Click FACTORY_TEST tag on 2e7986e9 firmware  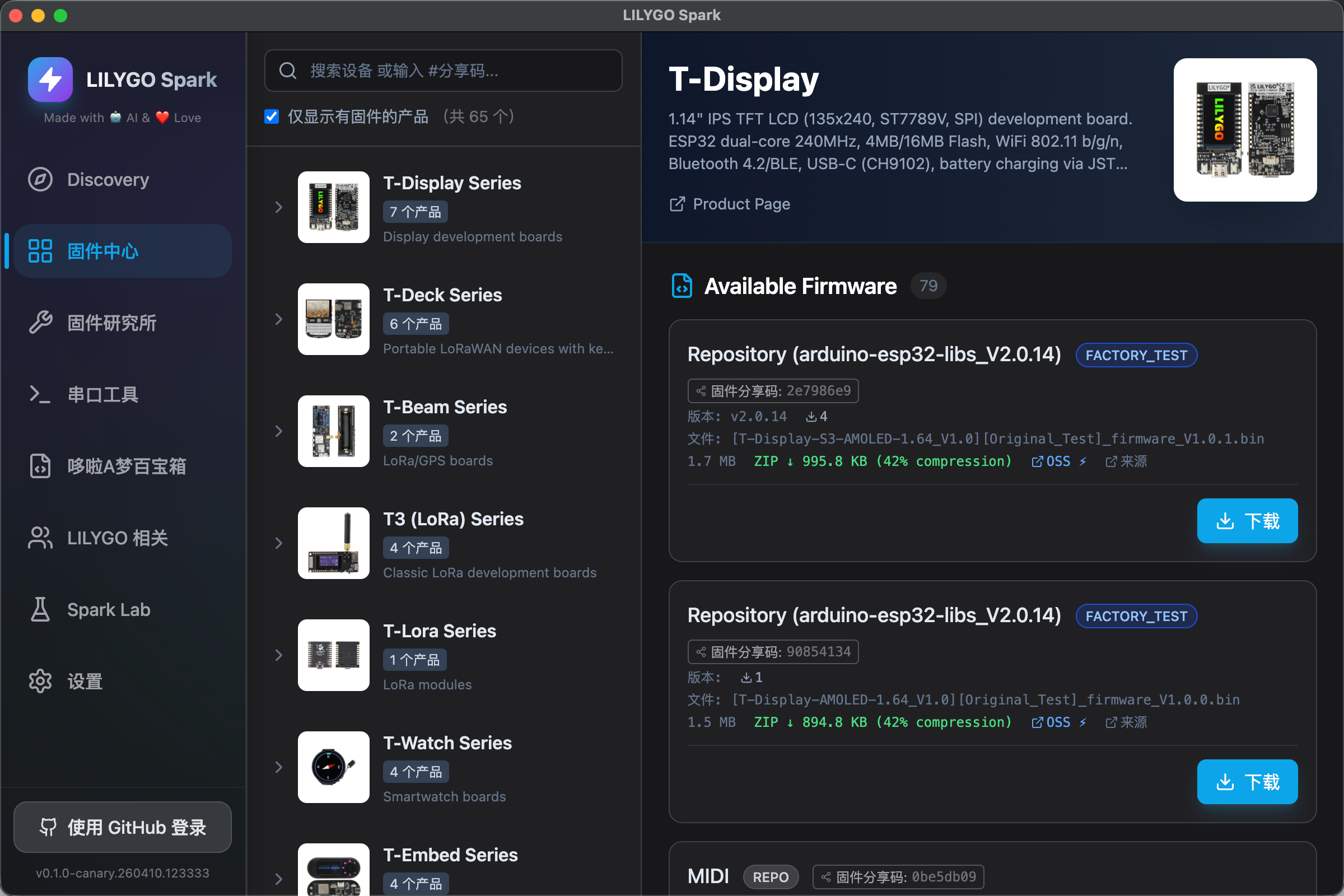point(1136,356)
